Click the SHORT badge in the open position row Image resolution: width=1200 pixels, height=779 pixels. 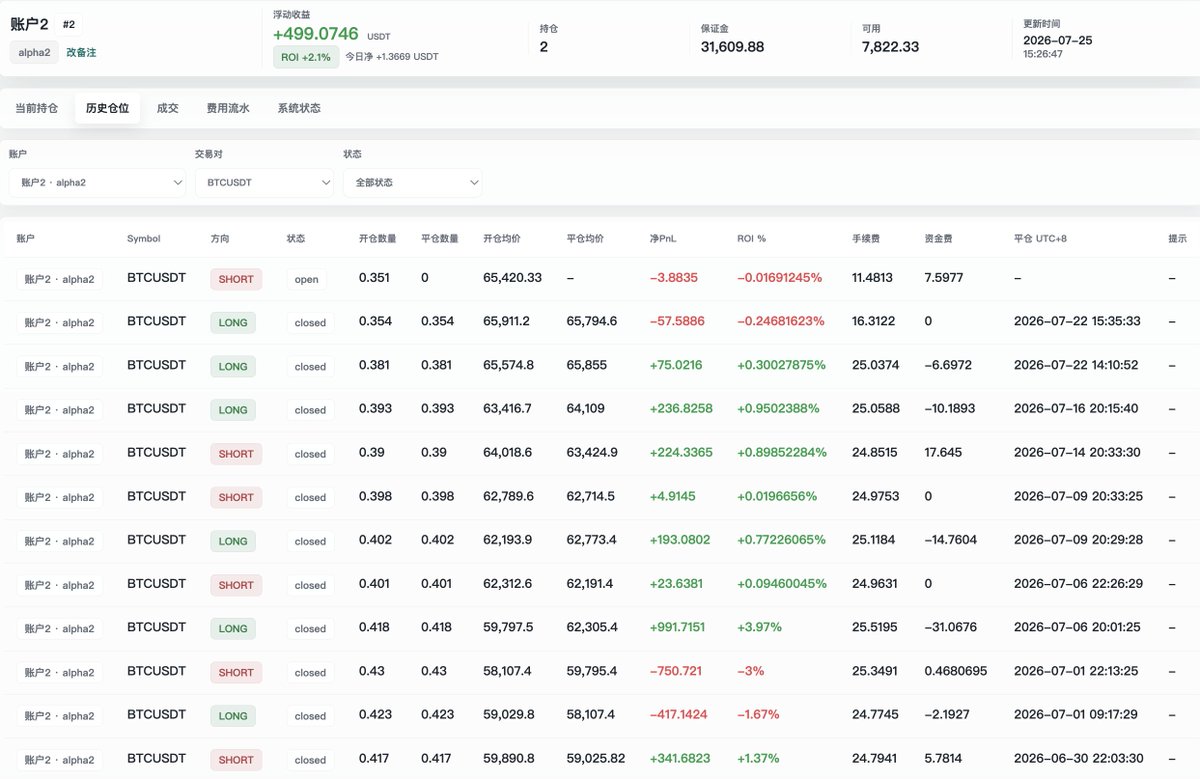236,279
